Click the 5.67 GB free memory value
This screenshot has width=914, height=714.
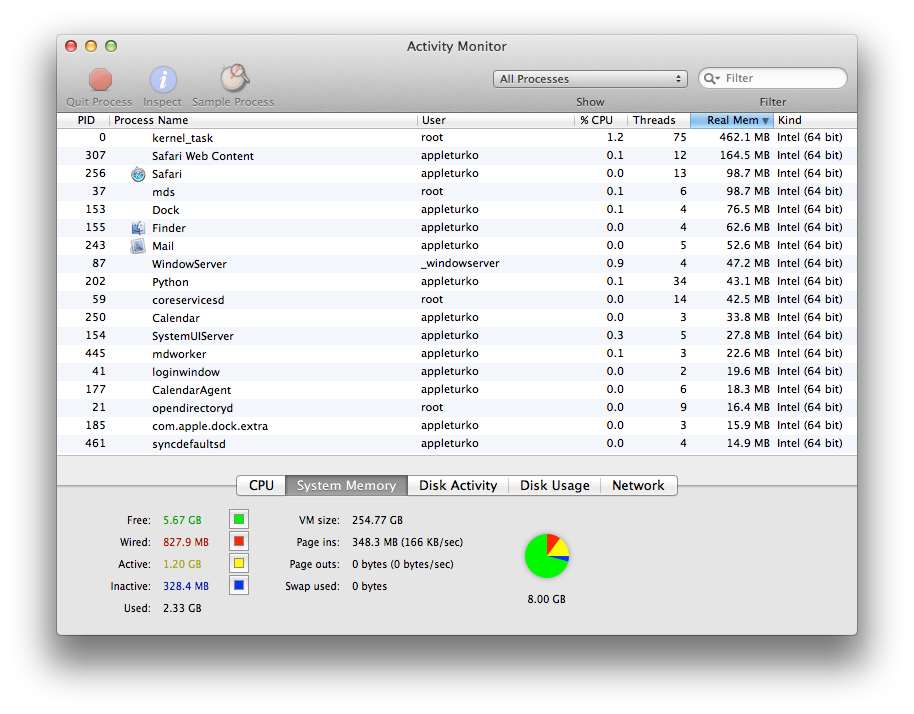coord(182,520)
